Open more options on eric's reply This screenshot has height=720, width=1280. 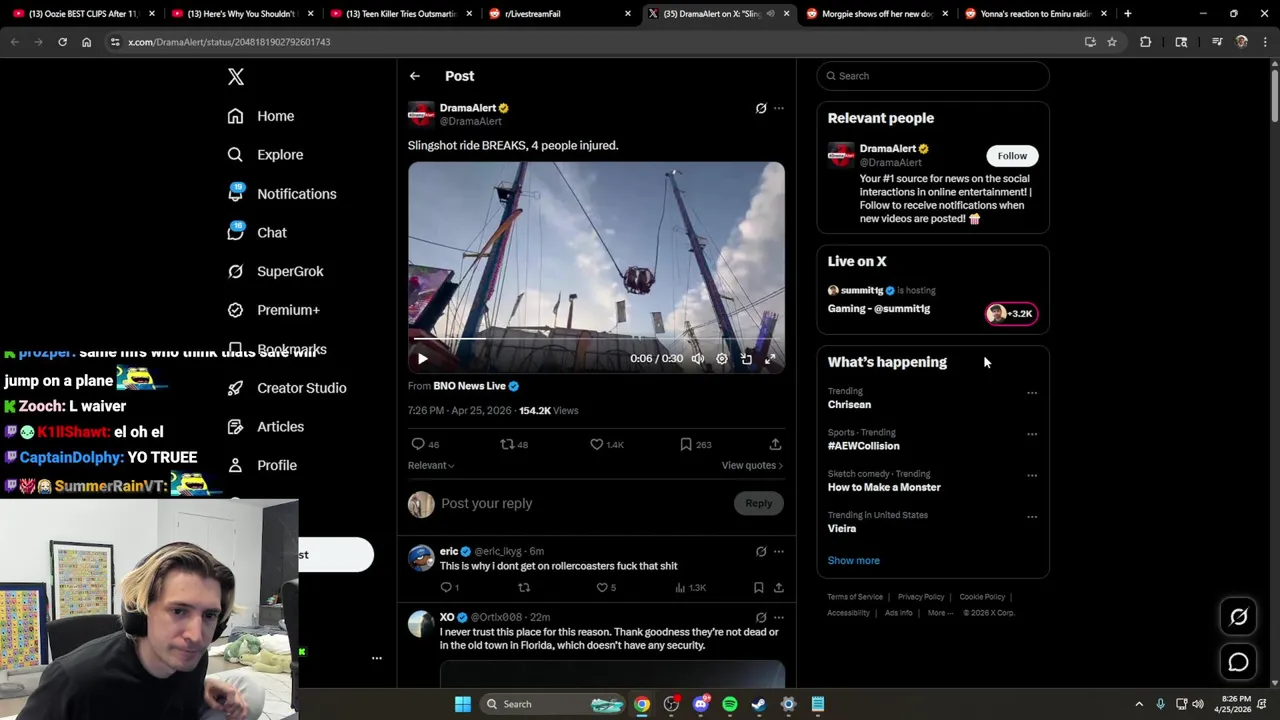click(x=779, y=551)
